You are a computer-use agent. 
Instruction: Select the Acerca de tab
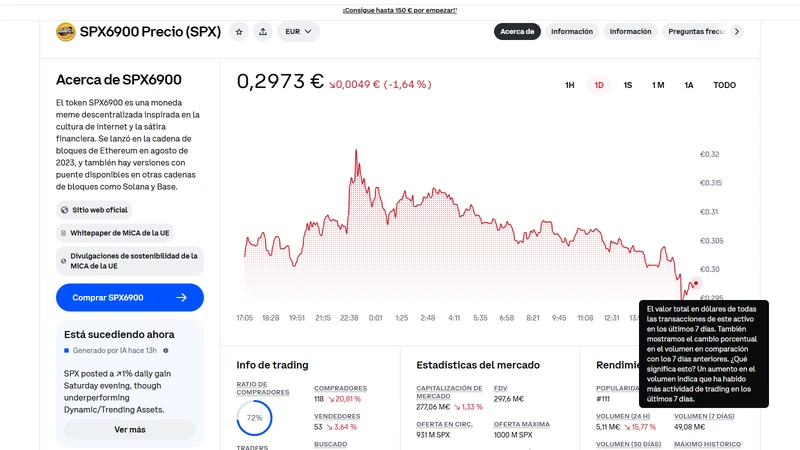pos(517,32)
